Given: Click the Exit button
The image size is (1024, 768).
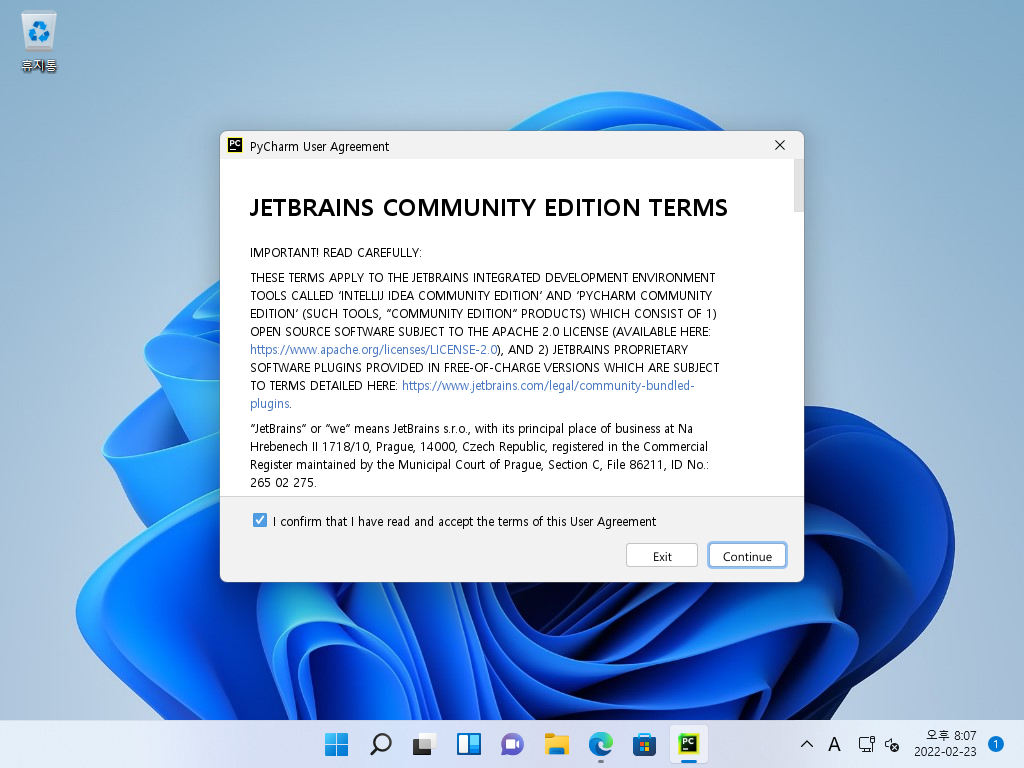Looking at the screenshot, I should 662,556.
